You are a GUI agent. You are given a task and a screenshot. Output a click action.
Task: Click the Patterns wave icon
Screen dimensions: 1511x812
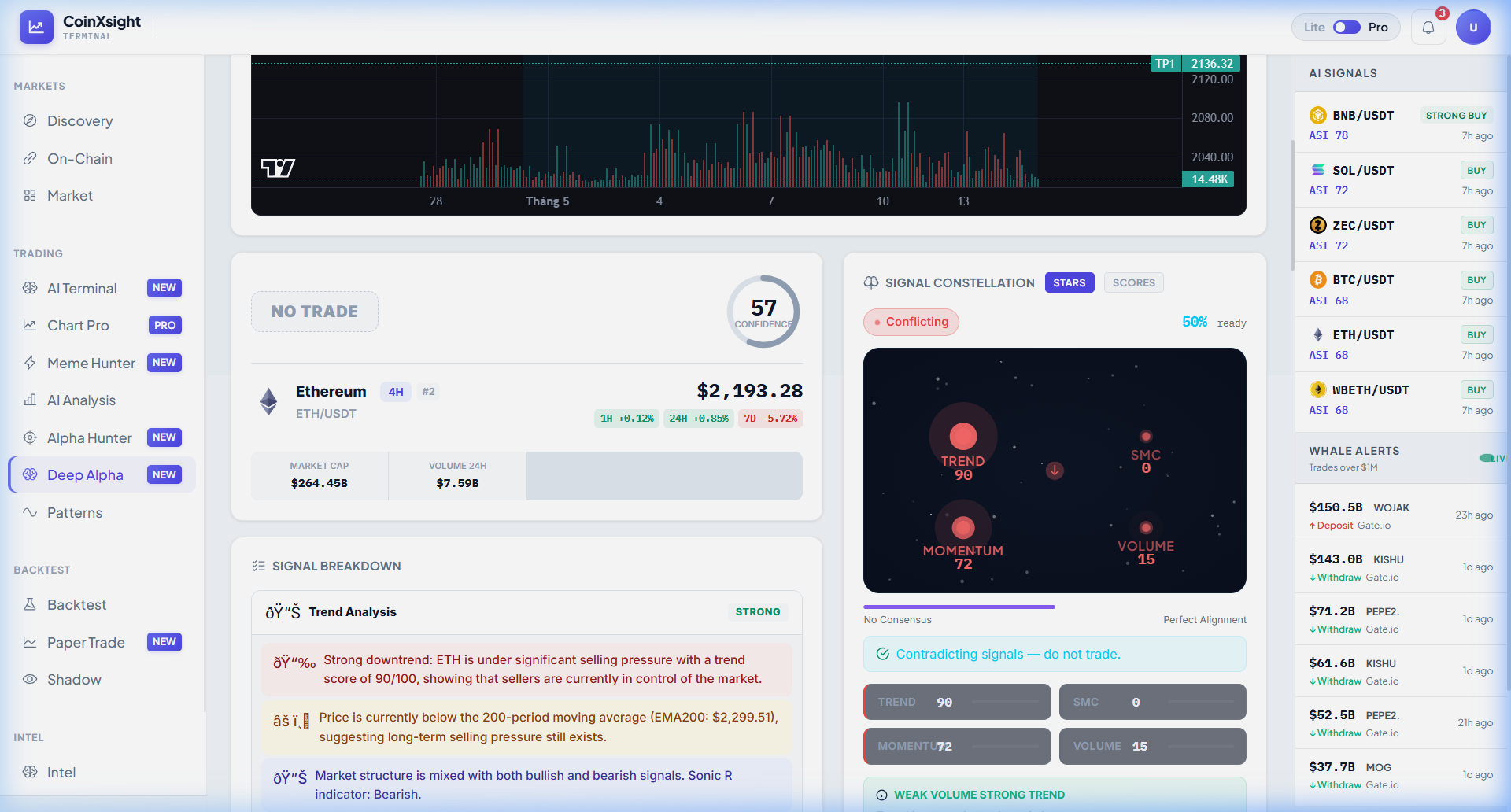pyautogui.click(x=30, y=512)
